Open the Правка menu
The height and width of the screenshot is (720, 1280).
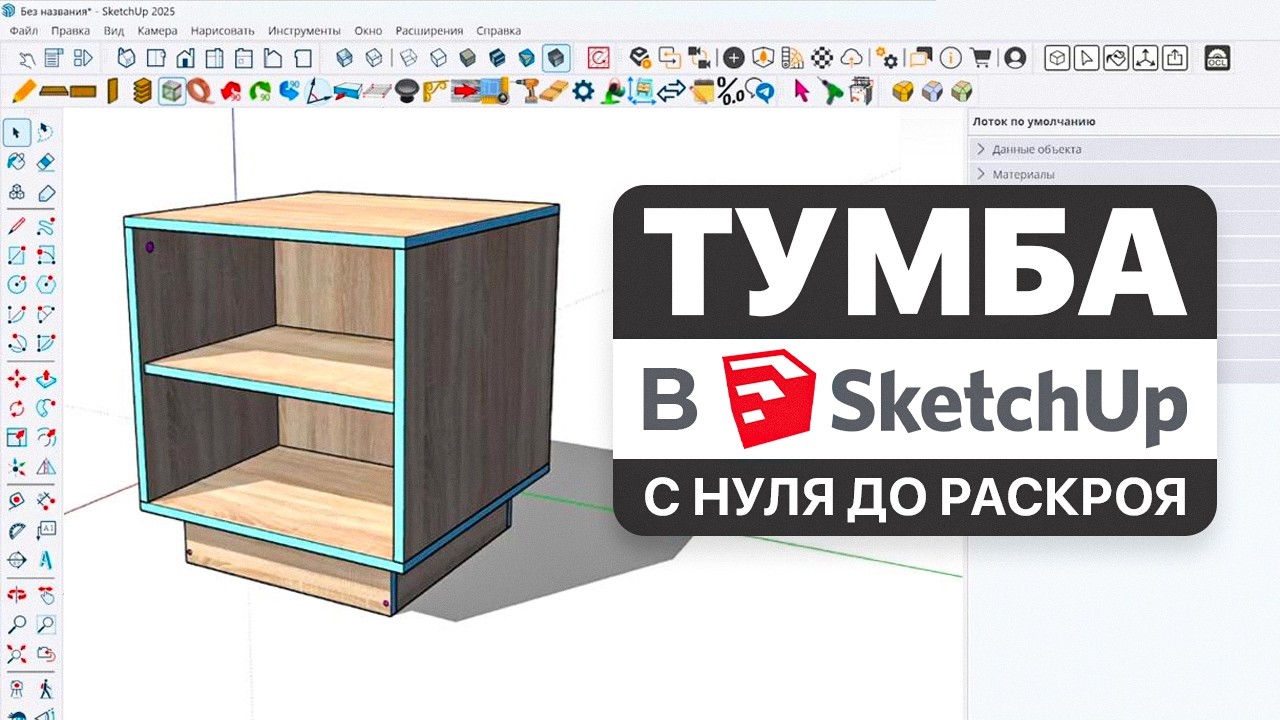(x=70, y=31)
